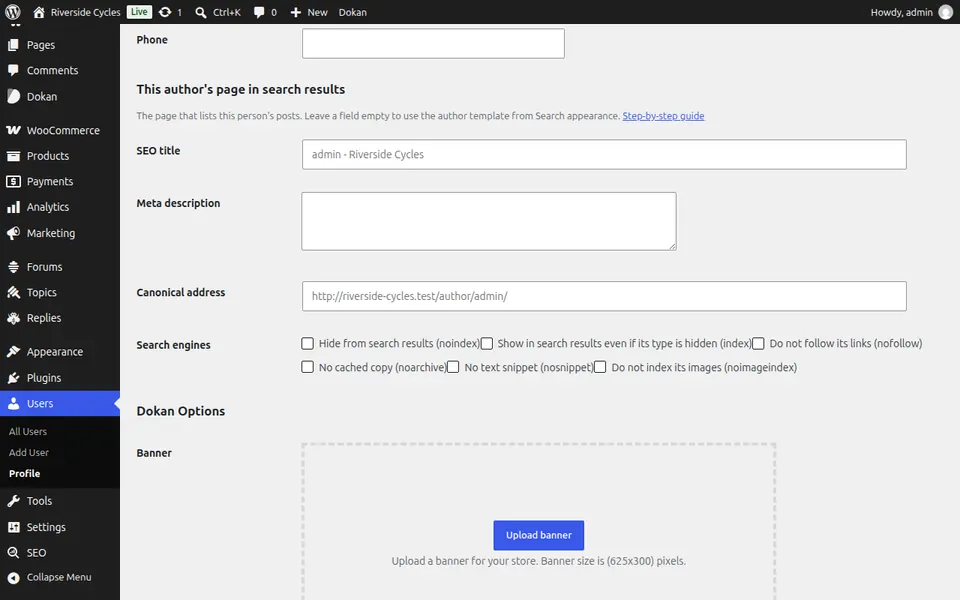
Task: Click the Tools wrench icon
Action: (13, 501)
